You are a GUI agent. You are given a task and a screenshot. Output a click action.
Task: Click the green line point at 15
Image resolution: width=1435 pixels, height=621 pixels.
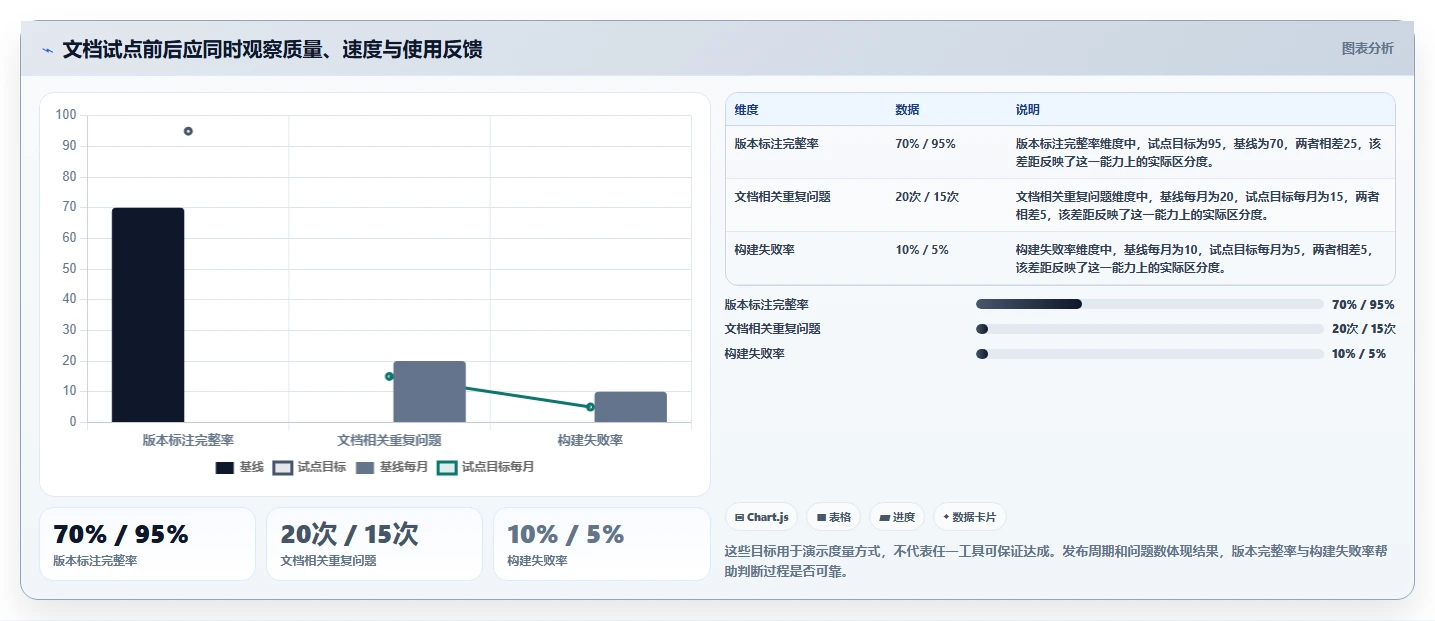pyautogui.click(x=389, y=376)
